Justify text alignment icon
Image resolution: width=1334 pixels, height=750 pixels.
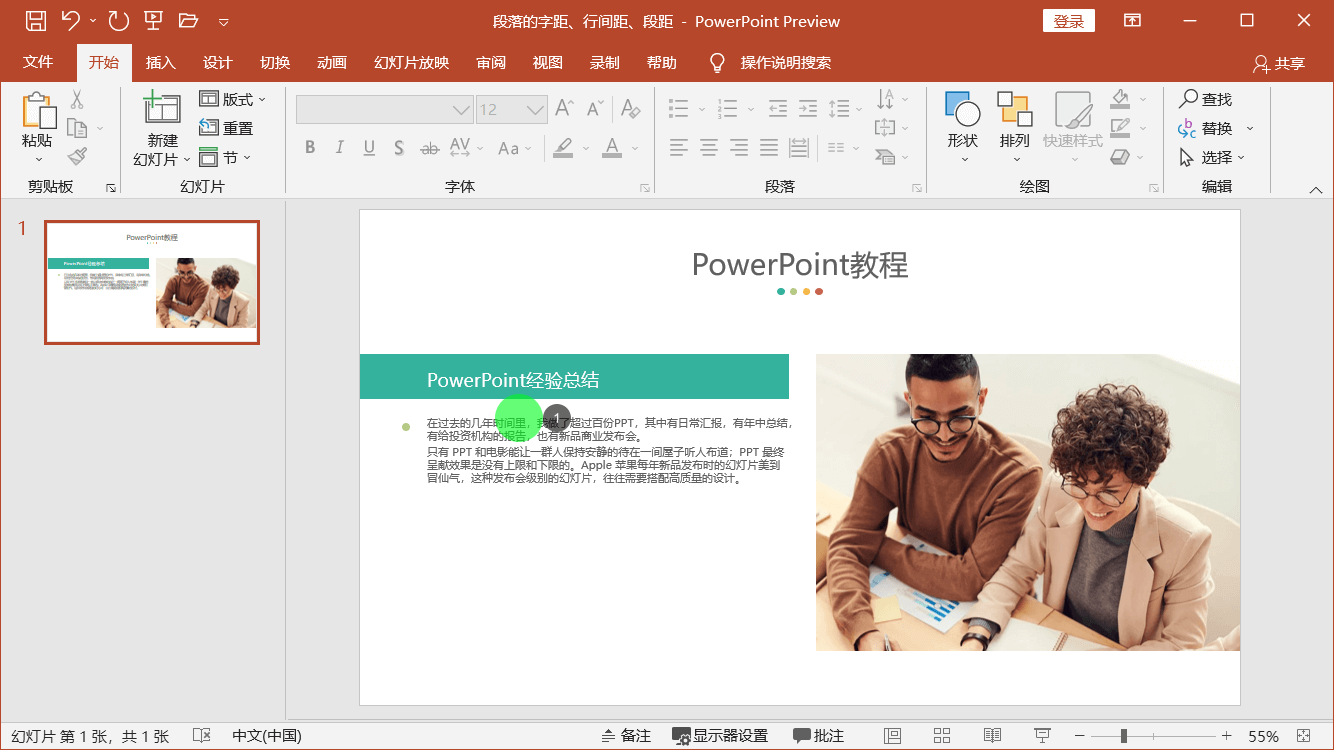(769, 148)
